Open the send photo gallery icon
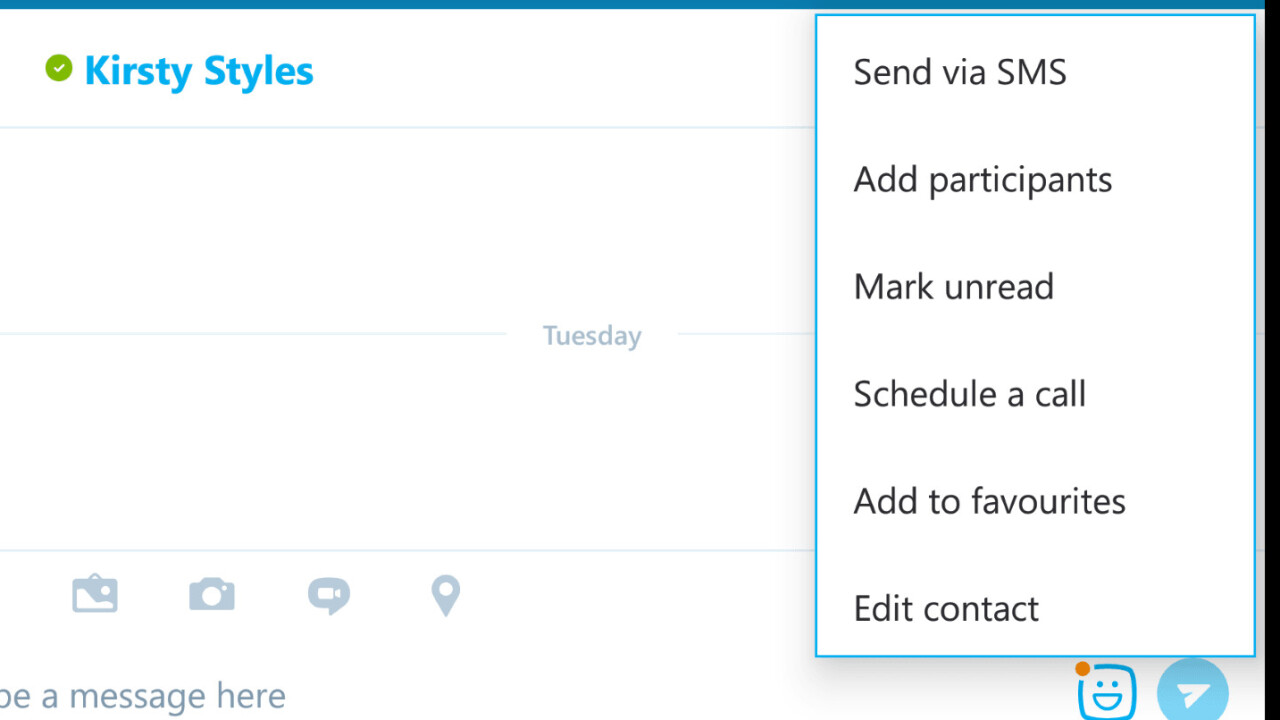The image size is (1280, 720). pyautogui.click(x=95, y=595)
